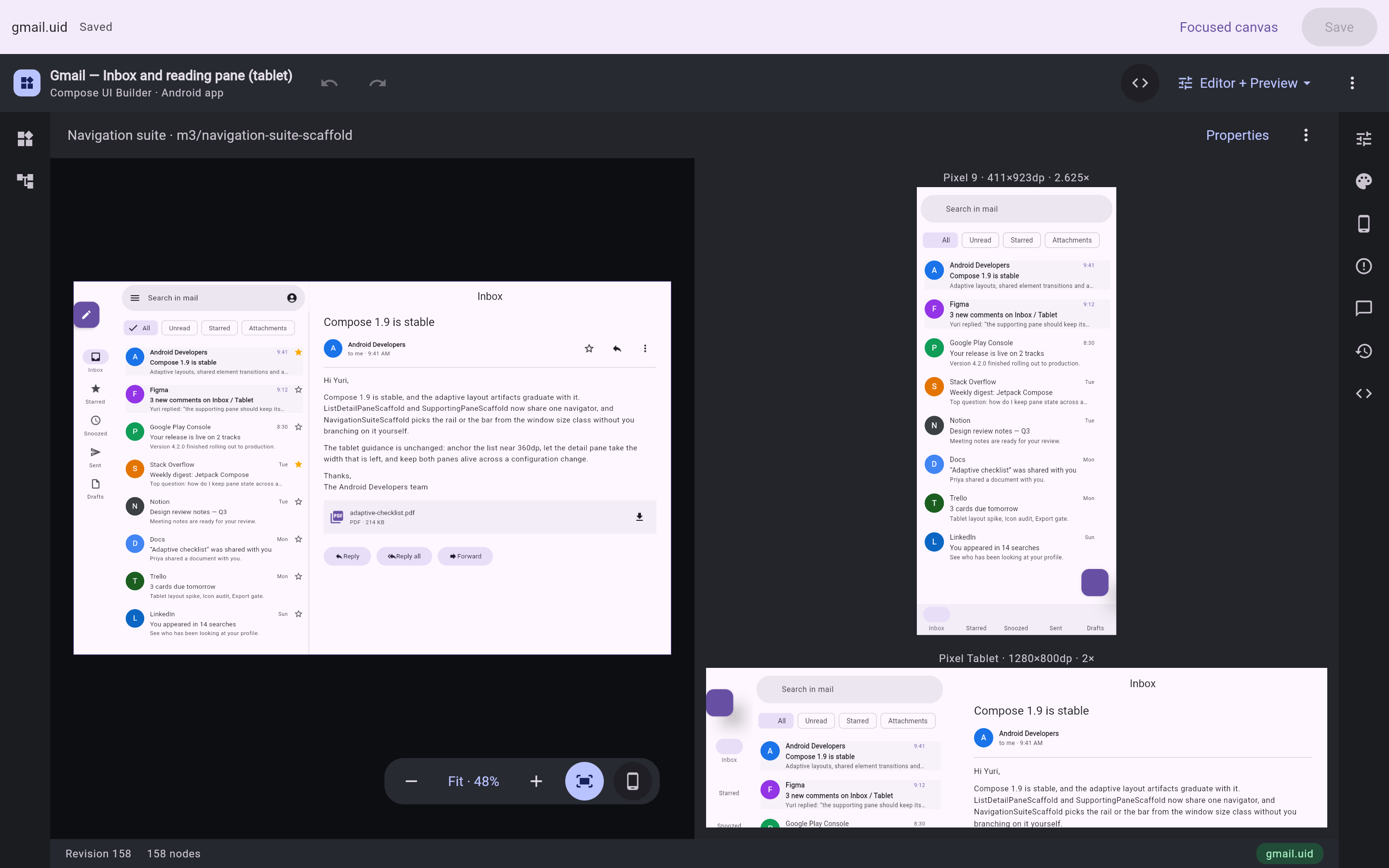Open the component tree hierarchy icon
The image size is (1389, 868).
(25, 181)
